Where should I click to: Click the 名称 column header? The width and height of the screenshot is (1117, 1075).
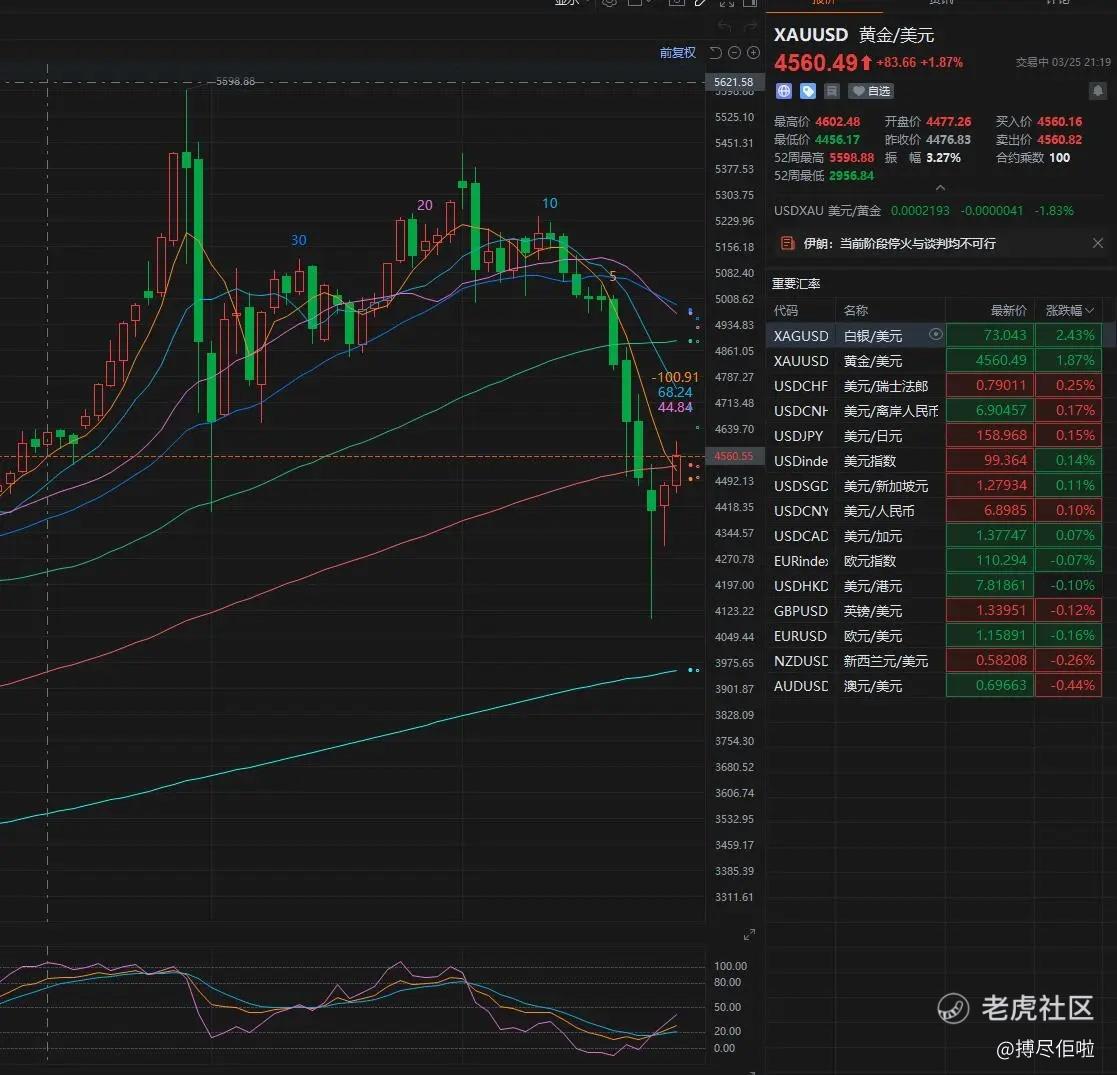(856, 311)
